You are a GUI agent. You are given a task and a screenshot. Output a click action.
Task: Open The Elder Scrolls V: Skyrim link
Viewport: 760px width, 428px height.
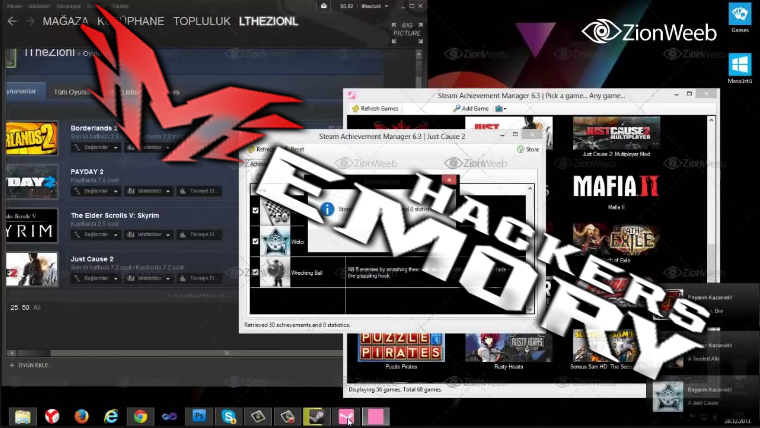[115, 215]
